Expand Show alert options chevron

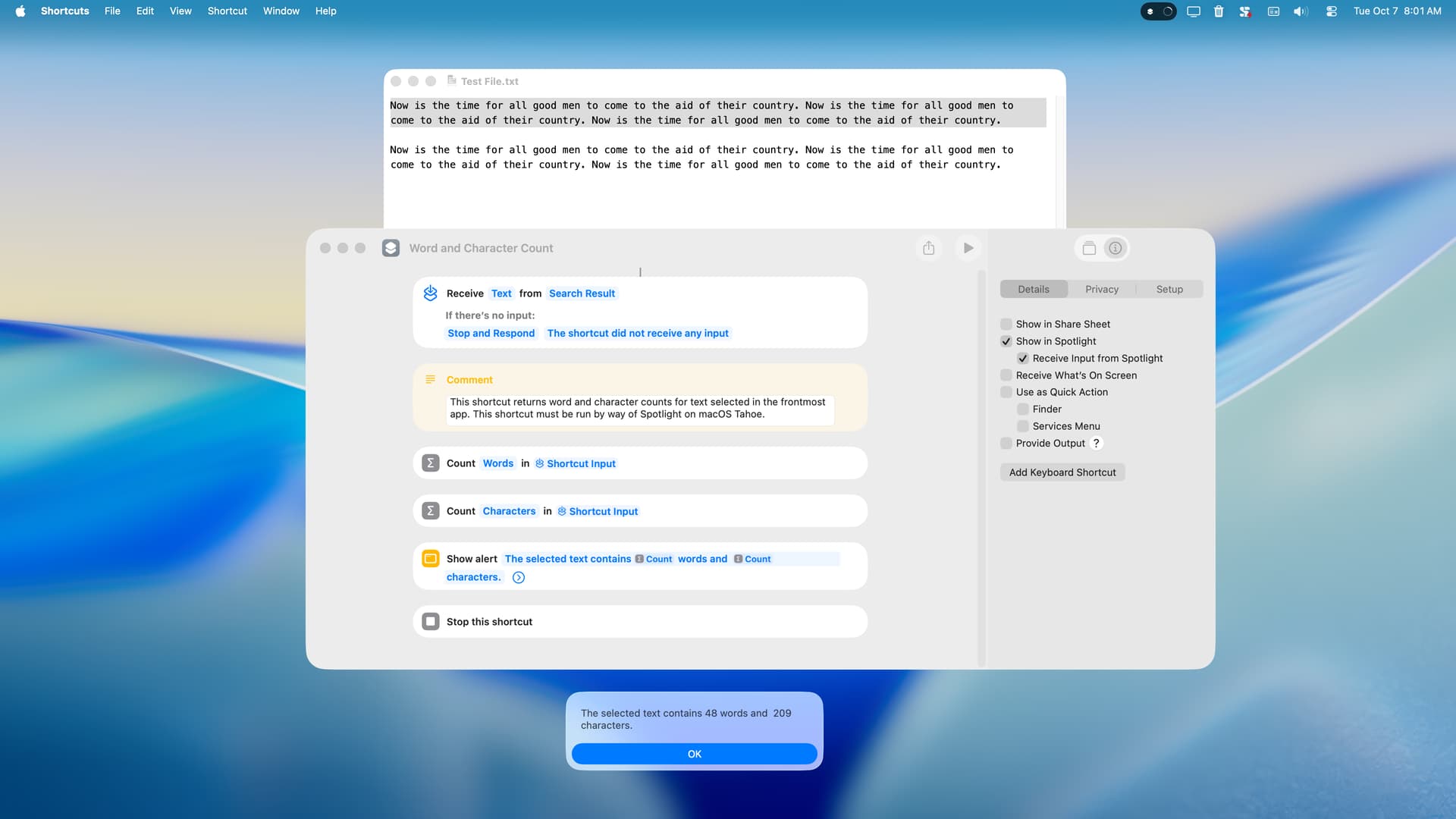pos(519,578)
